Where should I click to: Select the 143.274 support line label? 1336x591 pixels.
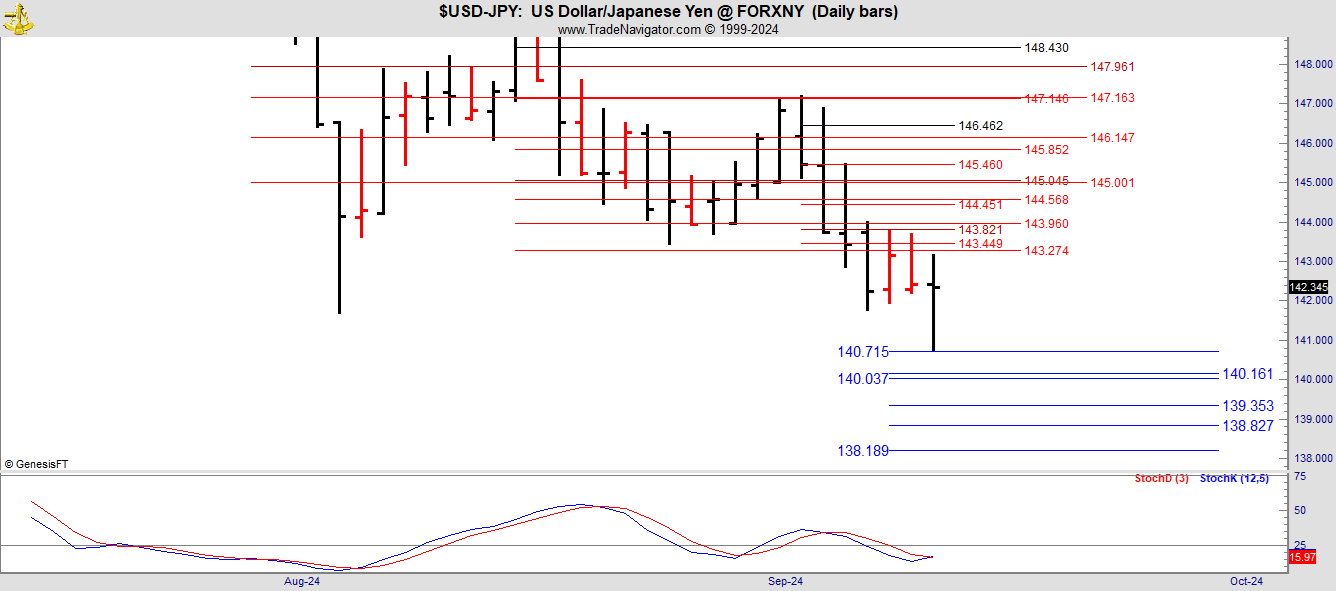1046,251
